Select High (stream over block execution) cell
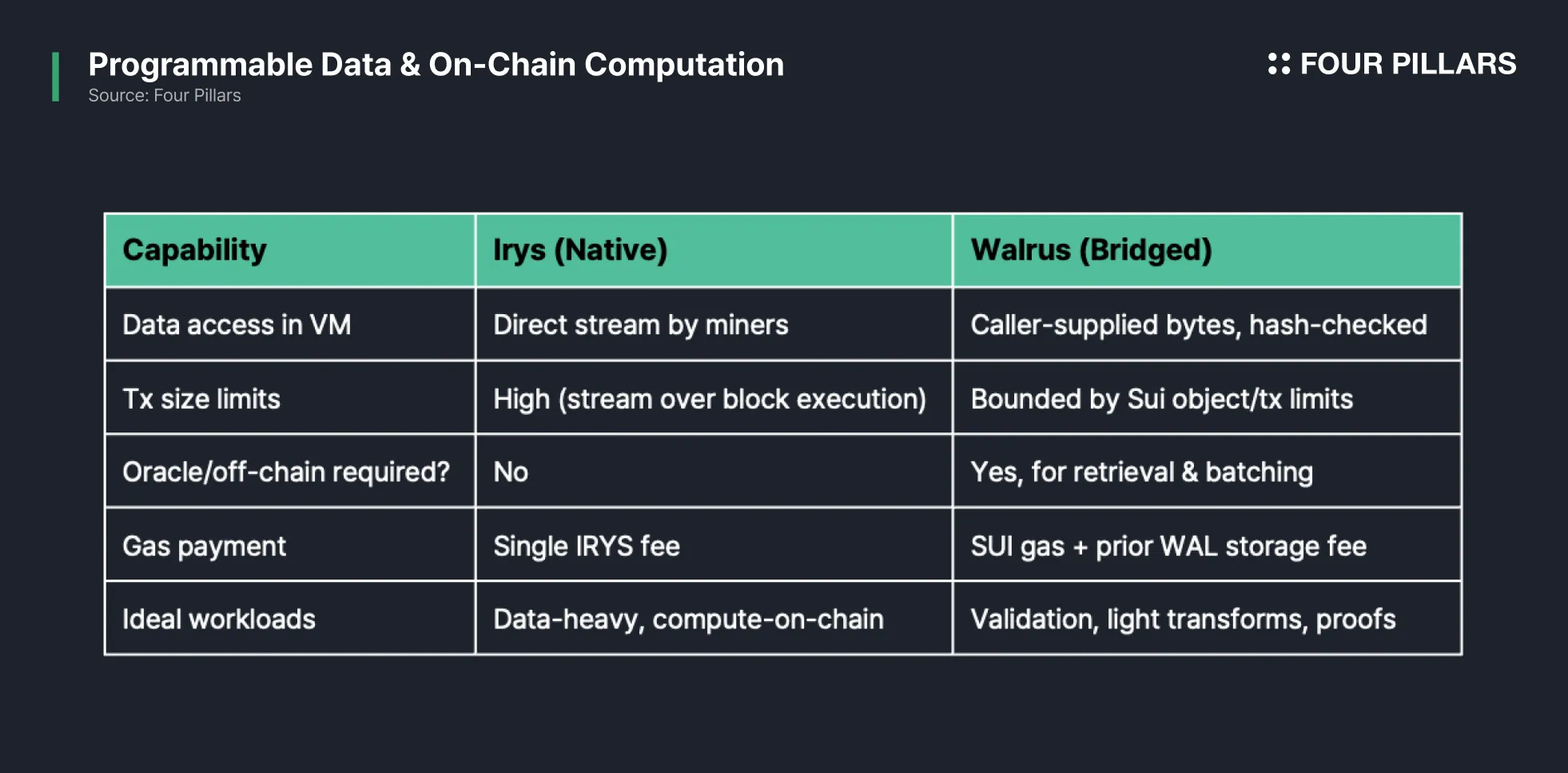The width and height of the screenshot is (1568, 773). pyautogui.click(x=714, y=398)
